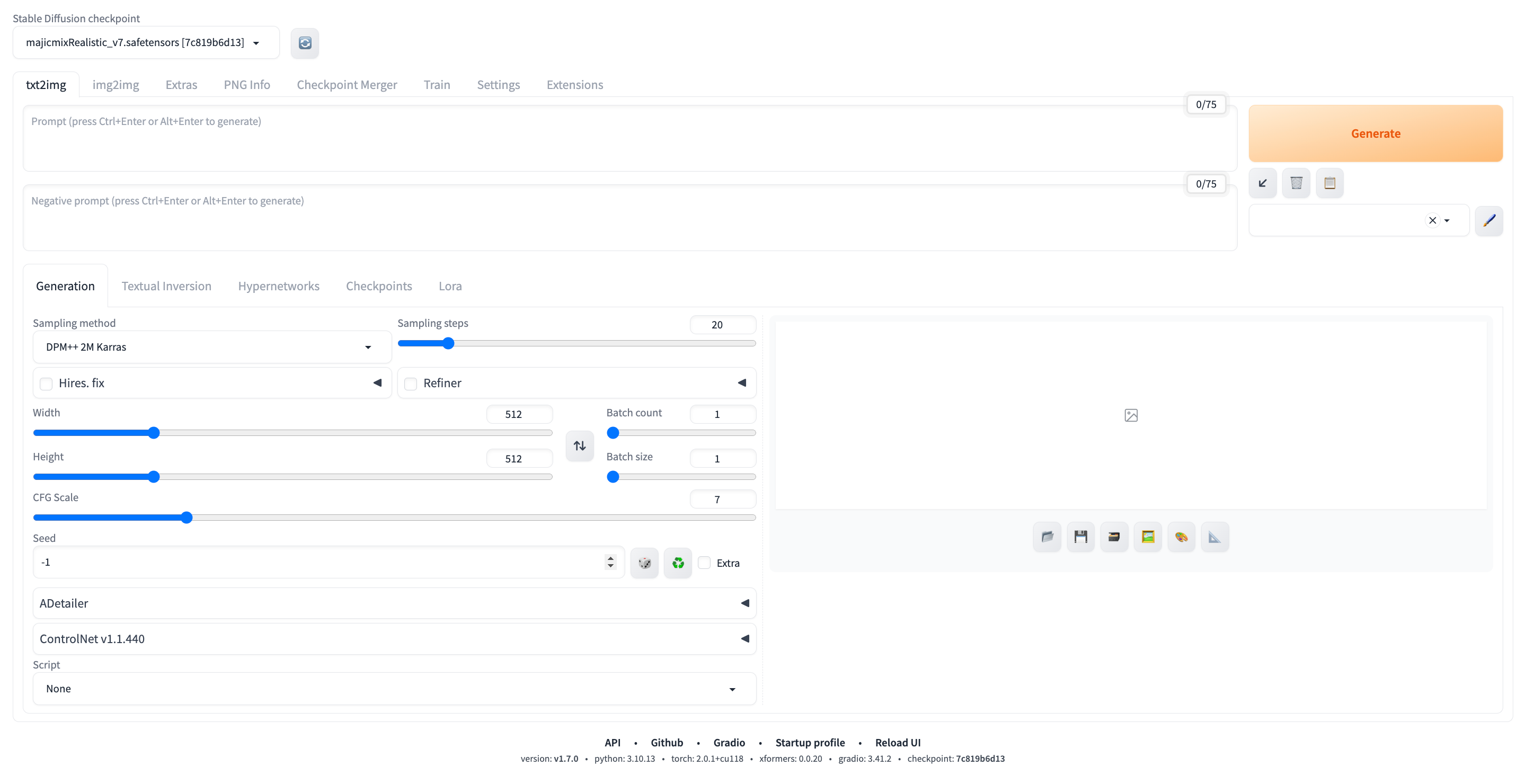Click the swap width and height icon
The width and height of the screenshot is (1526, 784).
click(579, 446)
